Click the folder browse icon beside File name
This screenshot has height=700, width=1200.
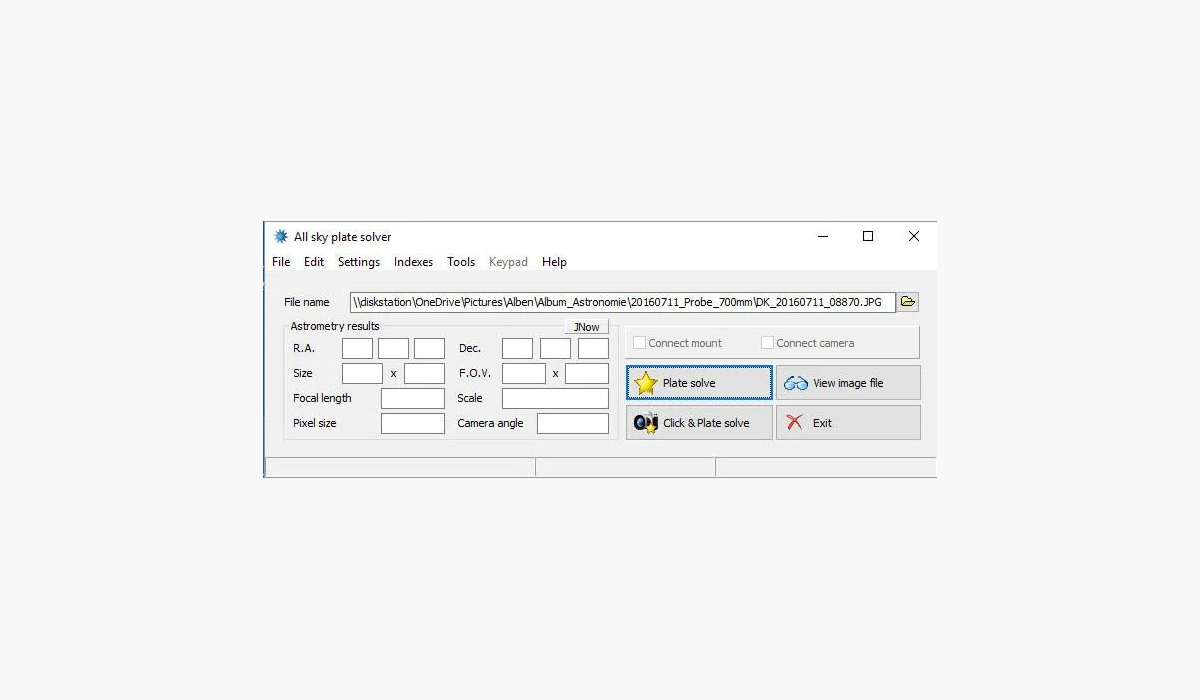907,302
